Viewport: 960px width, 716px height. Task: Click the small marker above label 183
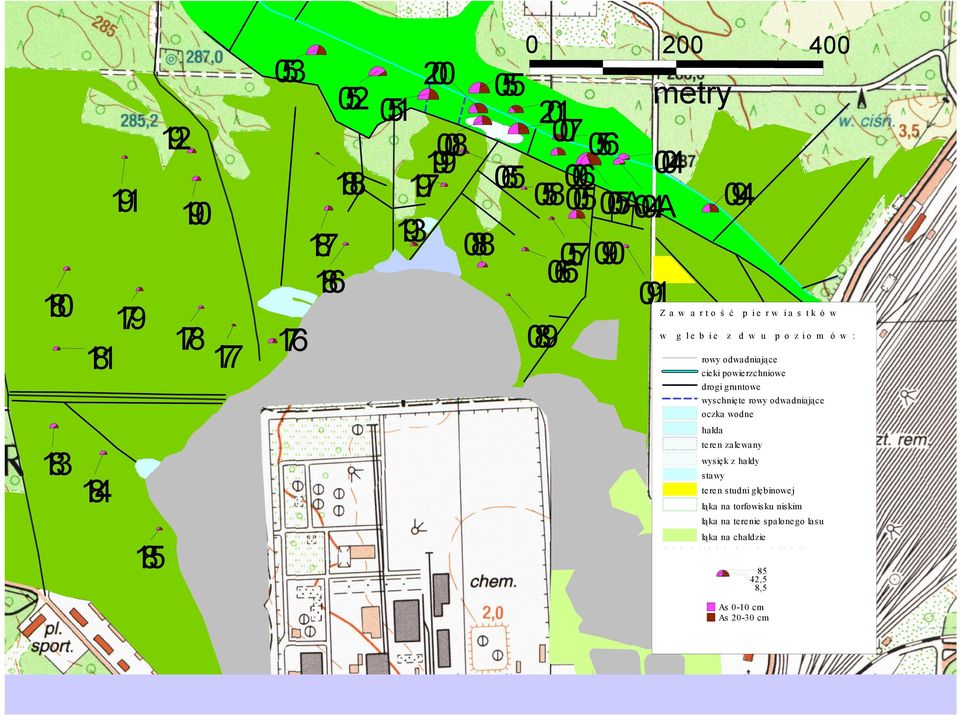pyautogui.click(x=54, y=426)
